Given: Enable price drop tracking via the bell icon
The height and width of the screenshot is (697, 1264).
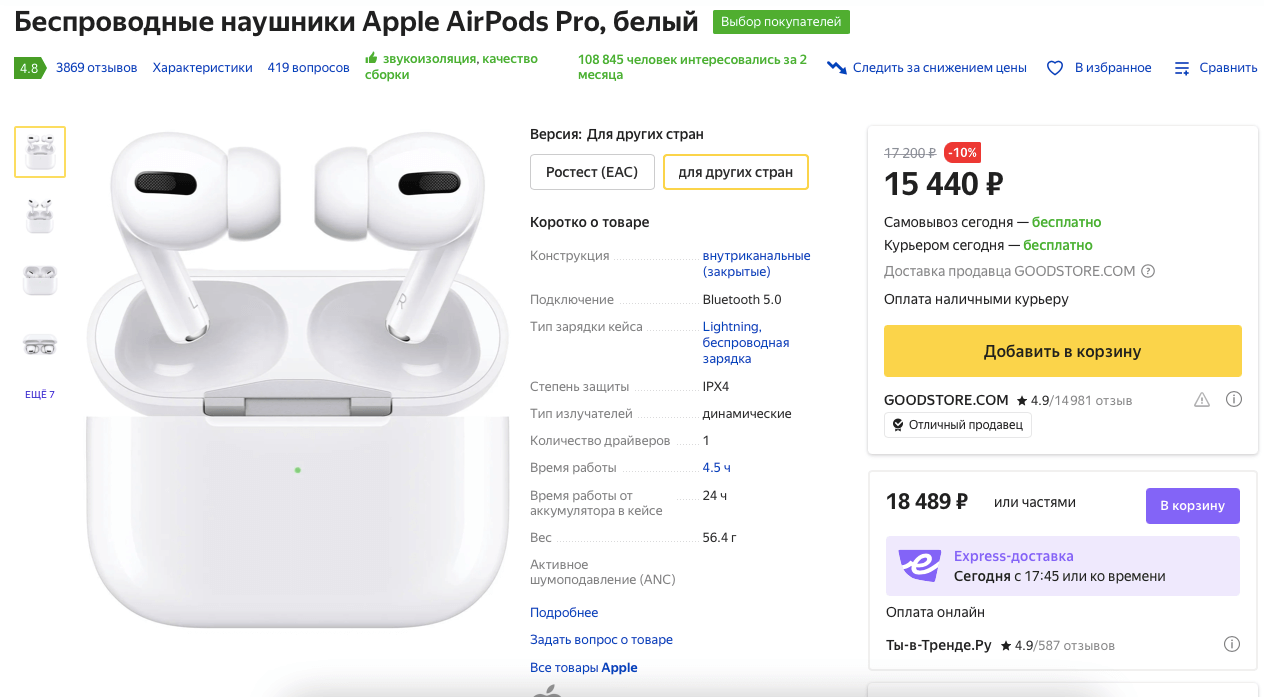Looking at the screenshot, I should (x=835, y=67).
